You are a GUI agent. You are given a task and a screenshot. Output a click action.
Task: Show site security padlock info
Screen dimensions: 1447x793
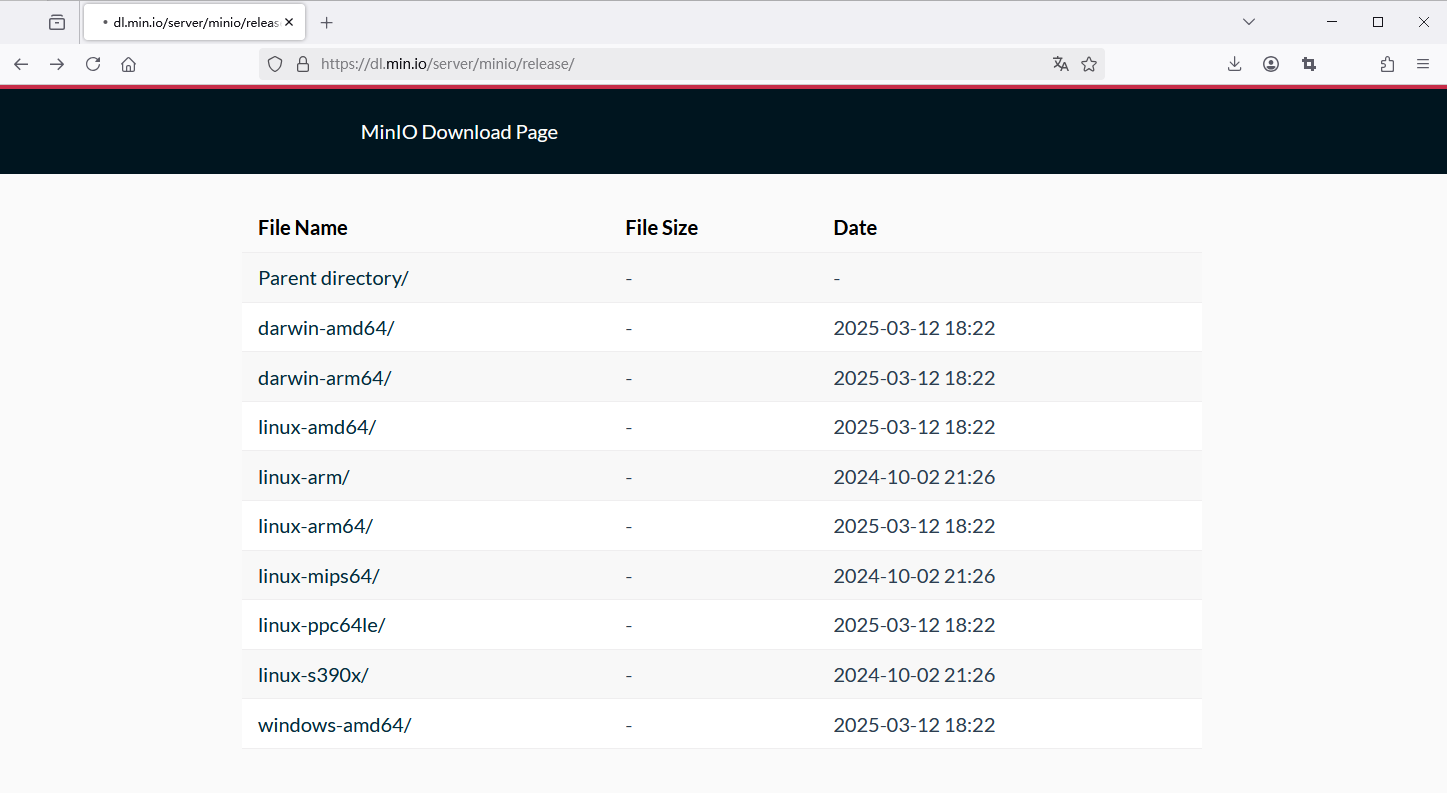[303, 64]
